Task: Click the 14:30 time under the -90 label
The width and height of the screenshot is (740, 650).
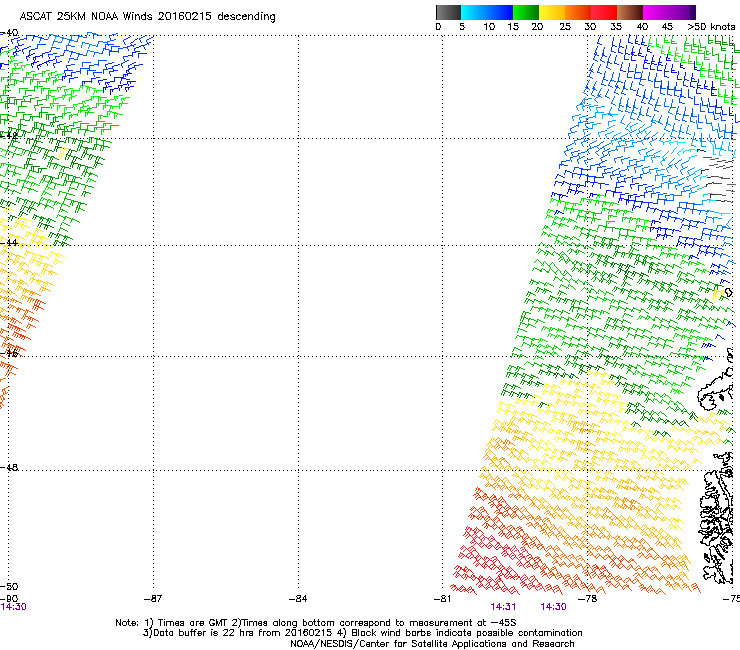Action: coord(13,607)
